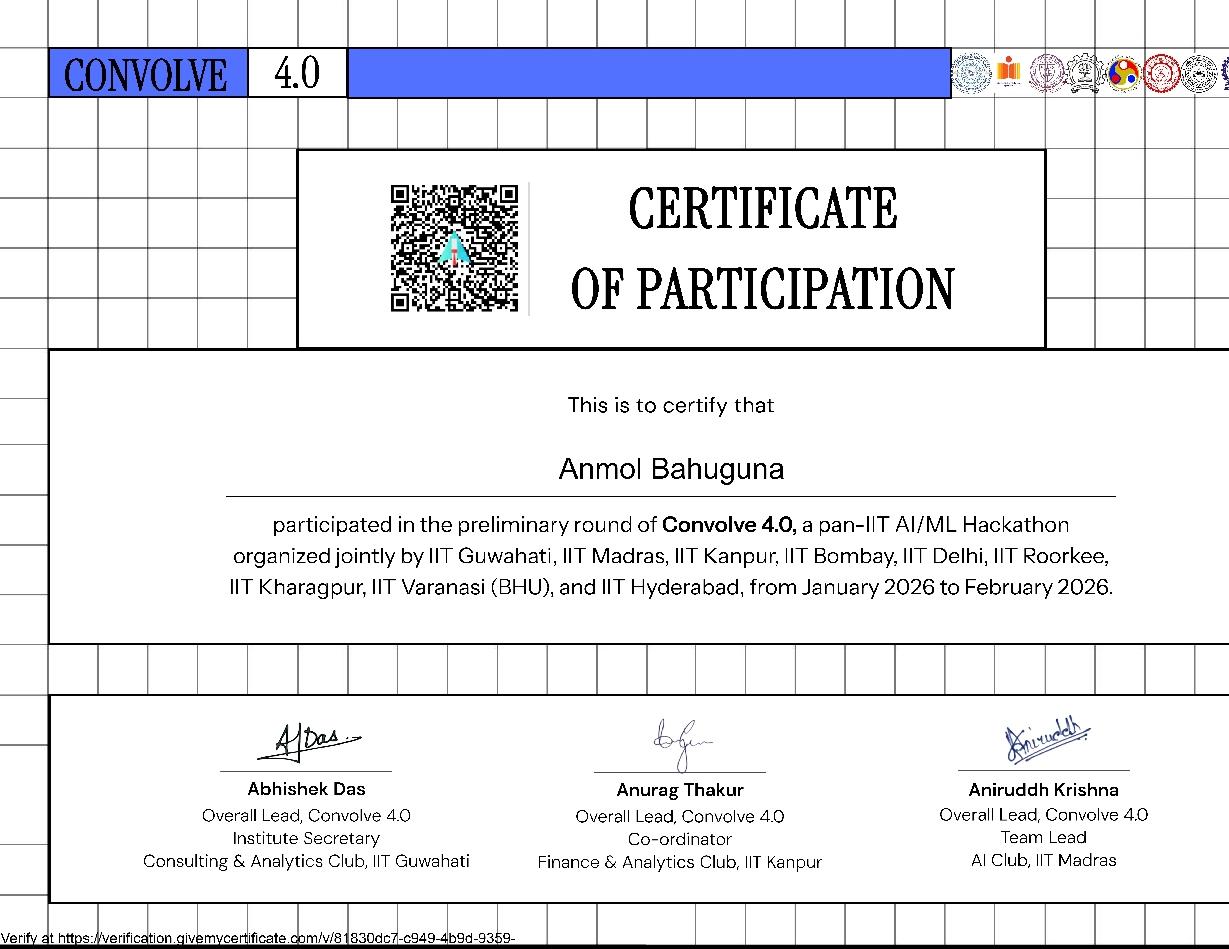Click the name Aniruddh Krishna

tap(1044, 789)
